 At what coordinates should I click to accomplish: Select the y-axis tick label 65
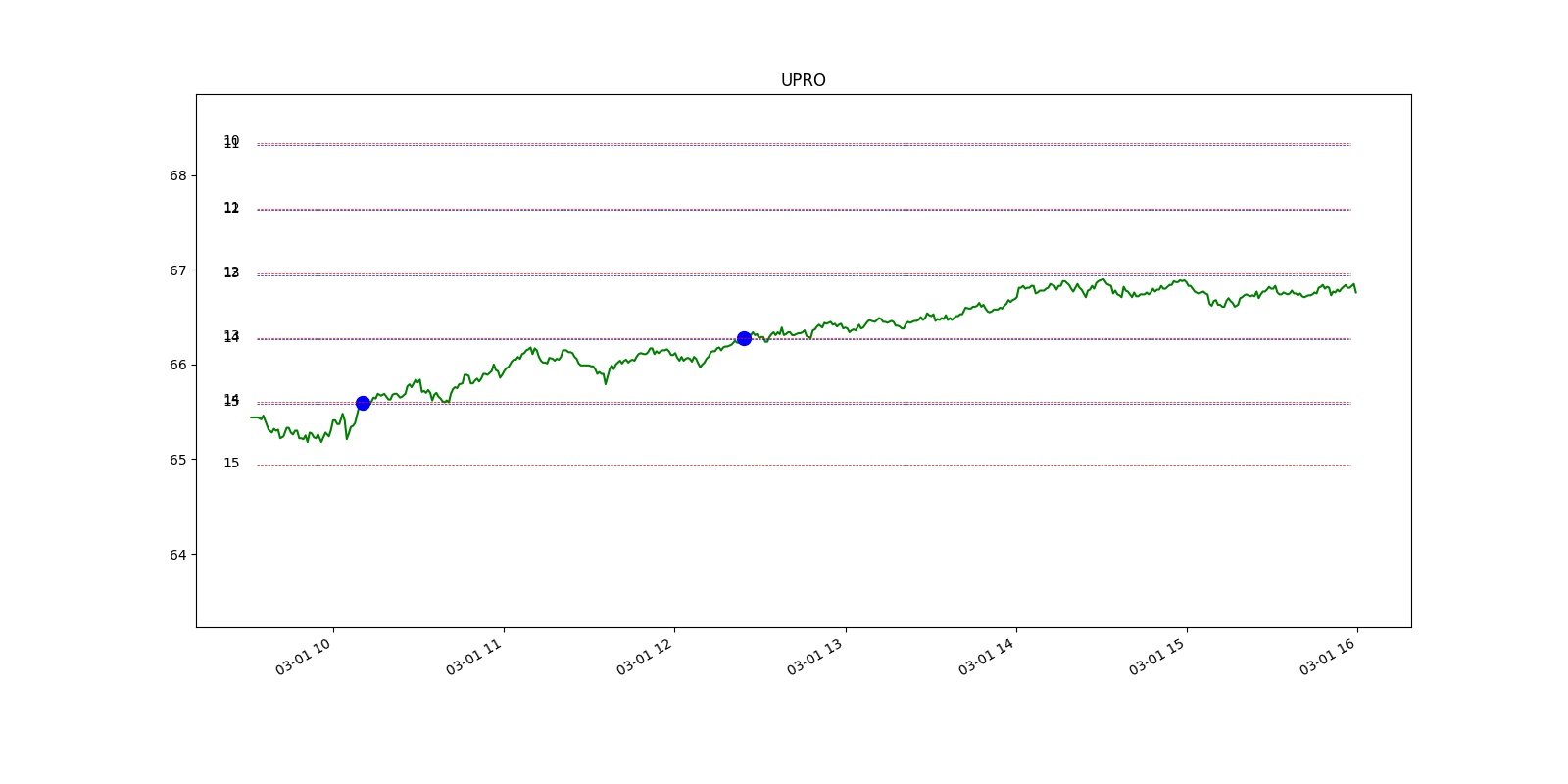[177, 460]
